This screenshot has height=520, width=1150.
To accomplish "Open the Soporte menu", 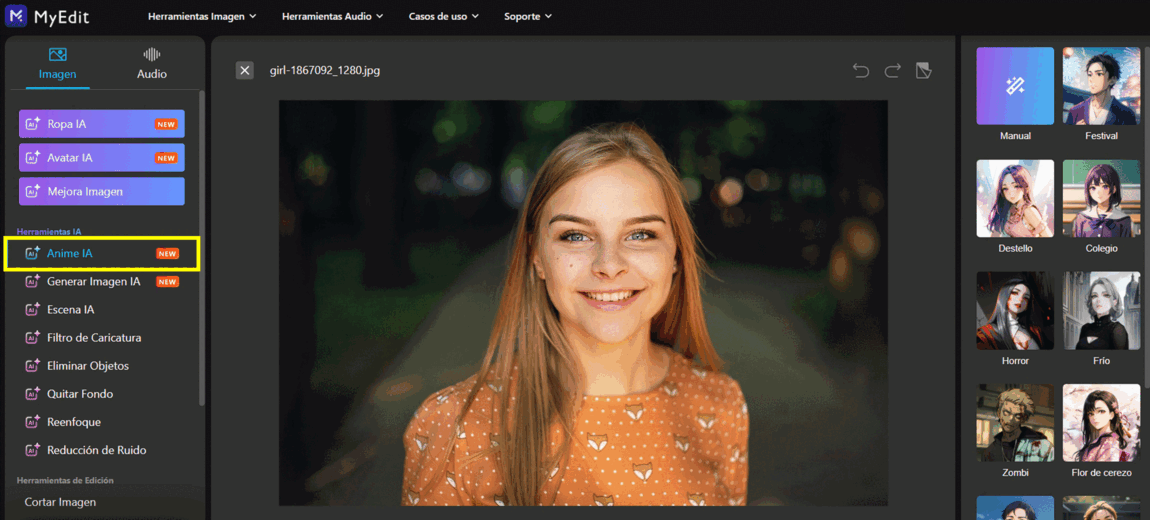I will pyautogui.click(x=528, y=16).
